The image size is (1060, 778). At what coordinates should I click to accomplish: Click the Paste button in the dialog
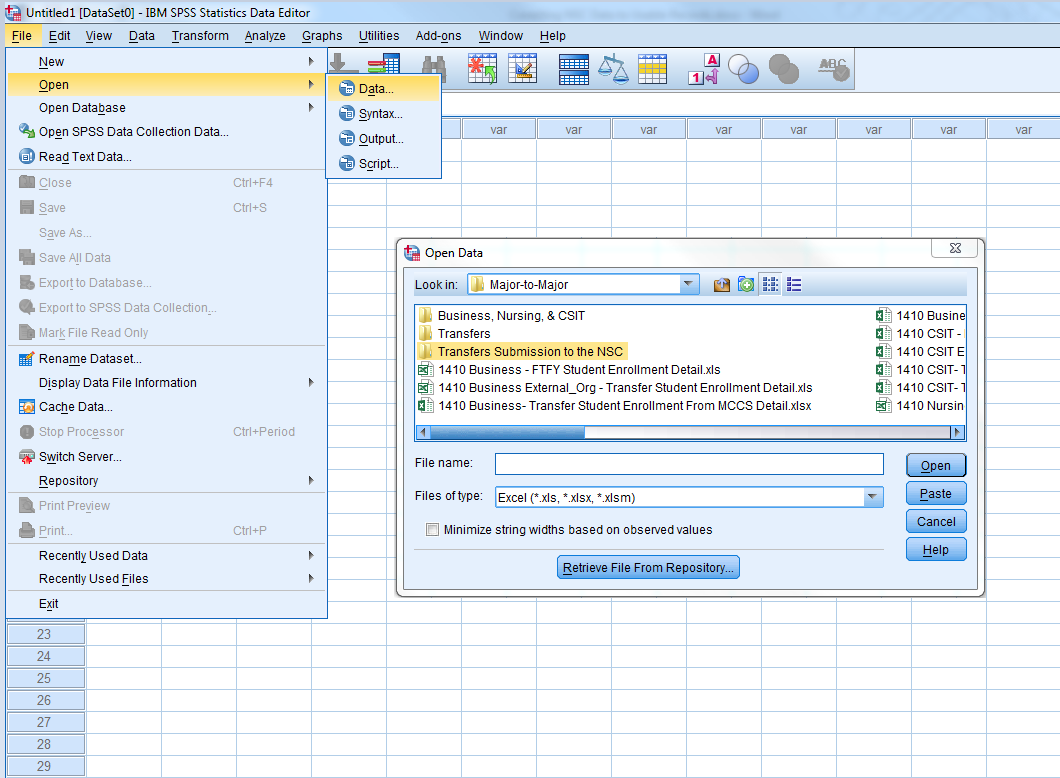(936, 493)
